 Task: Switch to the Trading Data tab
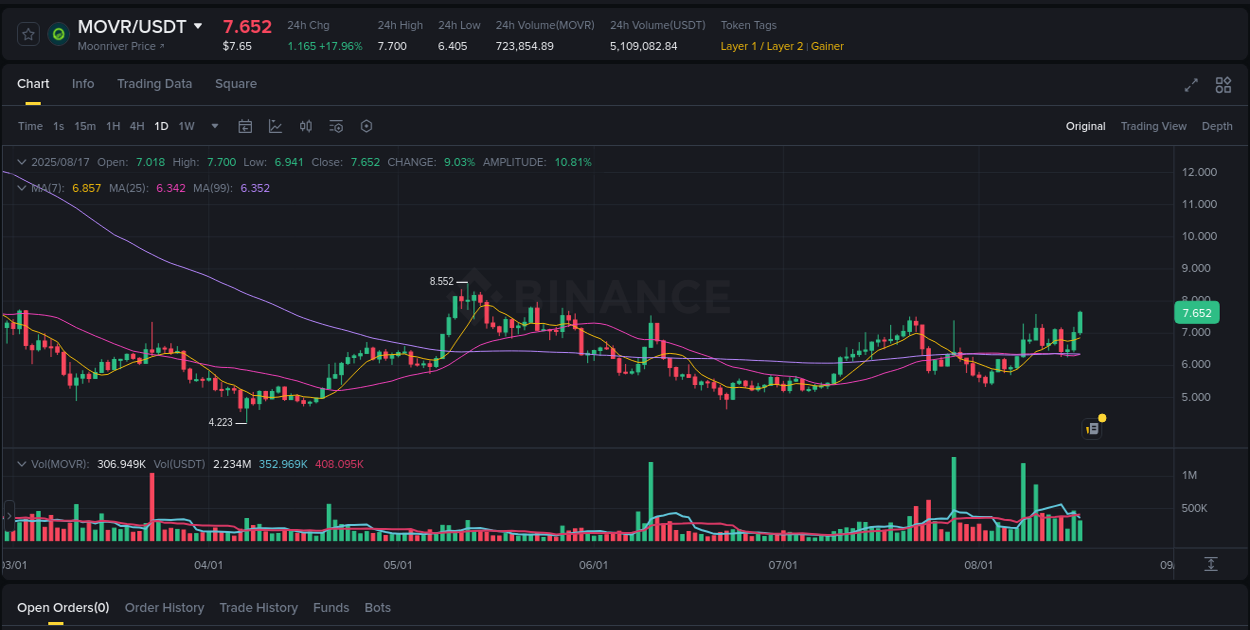click(154, 84)
